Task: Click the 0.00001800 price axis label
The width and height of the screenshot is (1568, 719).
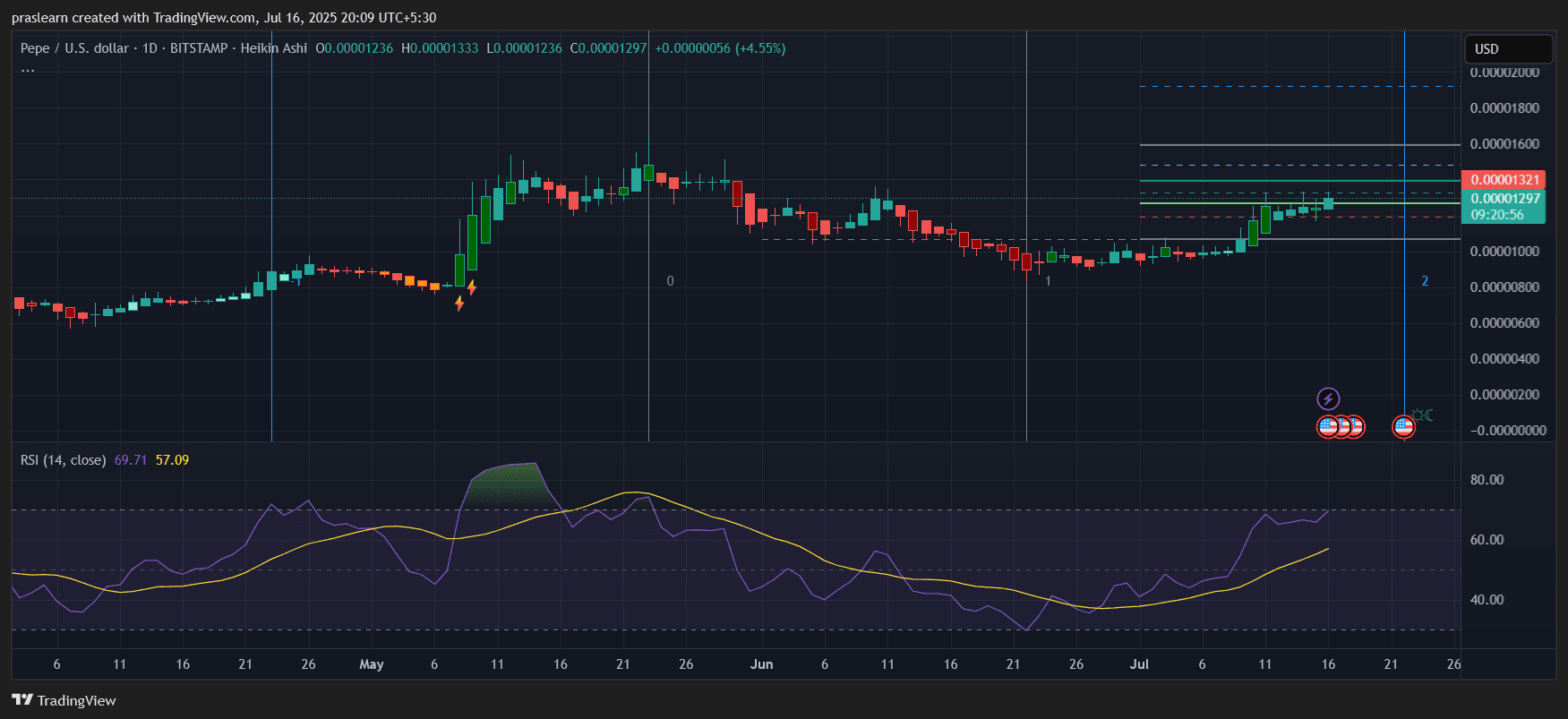Action: pyautogui.click(x=1504, y=108)
